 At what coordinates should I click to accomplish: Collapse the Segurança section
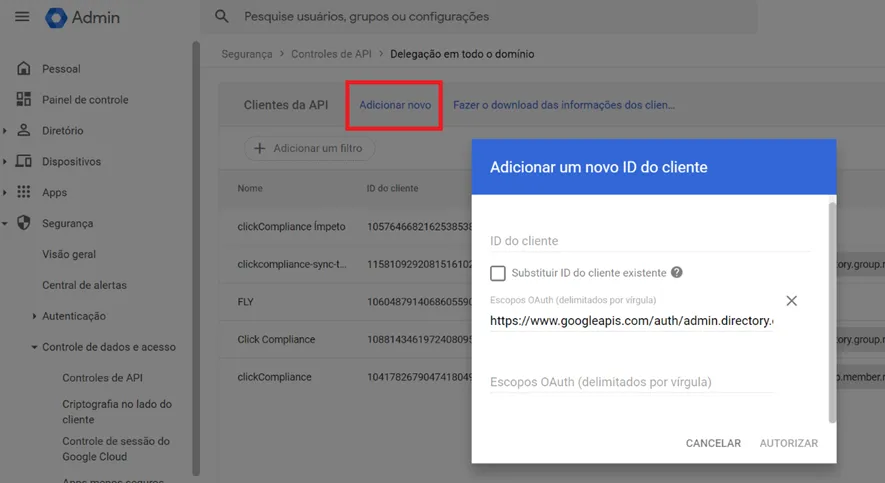click(5, 223)
